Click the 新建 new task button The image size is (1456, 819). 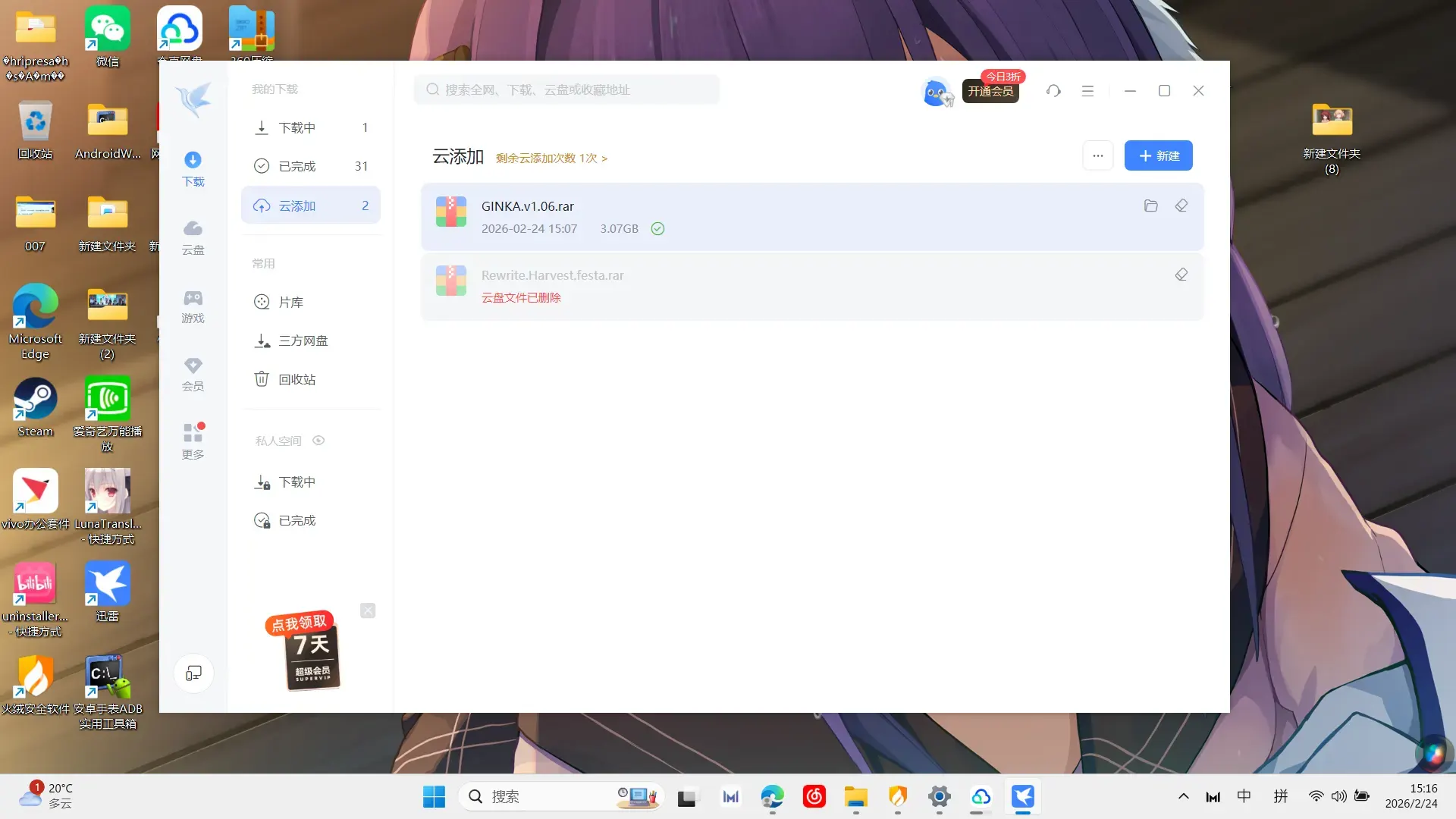tap(1158, 155)
